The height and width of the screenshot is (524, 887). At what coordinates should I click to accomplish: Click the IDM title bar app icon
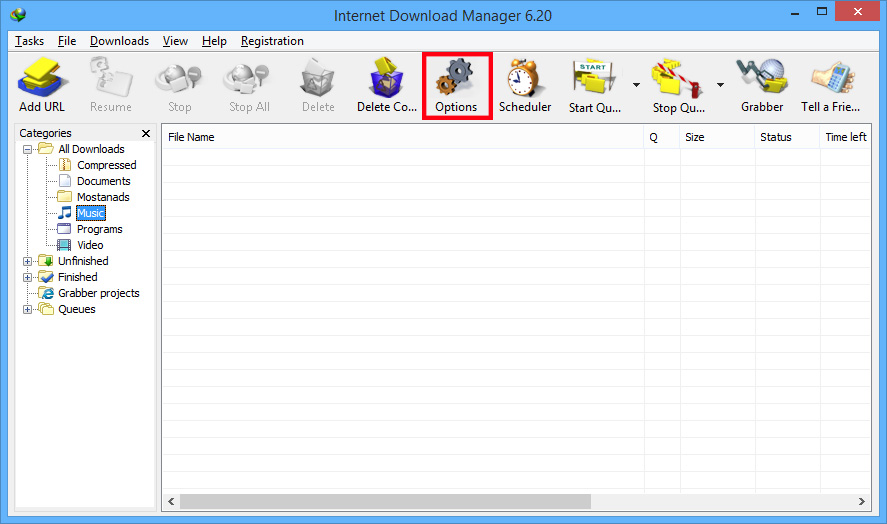[18, 14]
